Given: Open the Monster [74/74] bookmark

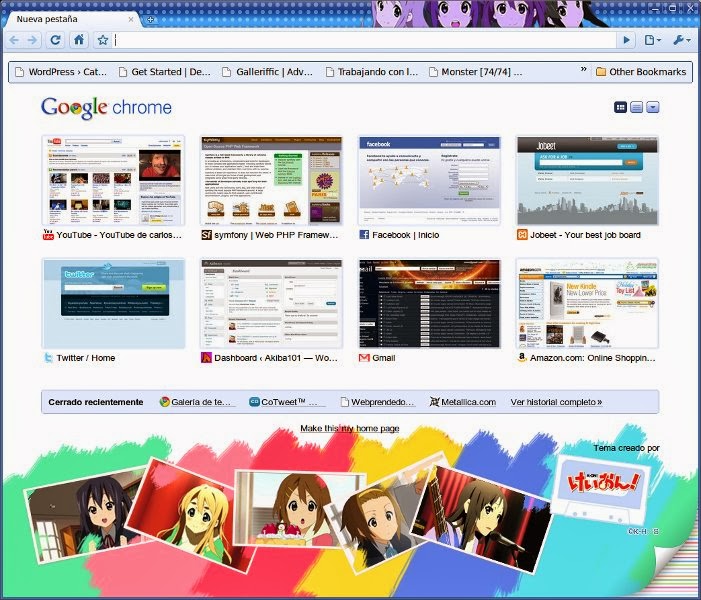Looking at the screenshot, I should [475, 72].
